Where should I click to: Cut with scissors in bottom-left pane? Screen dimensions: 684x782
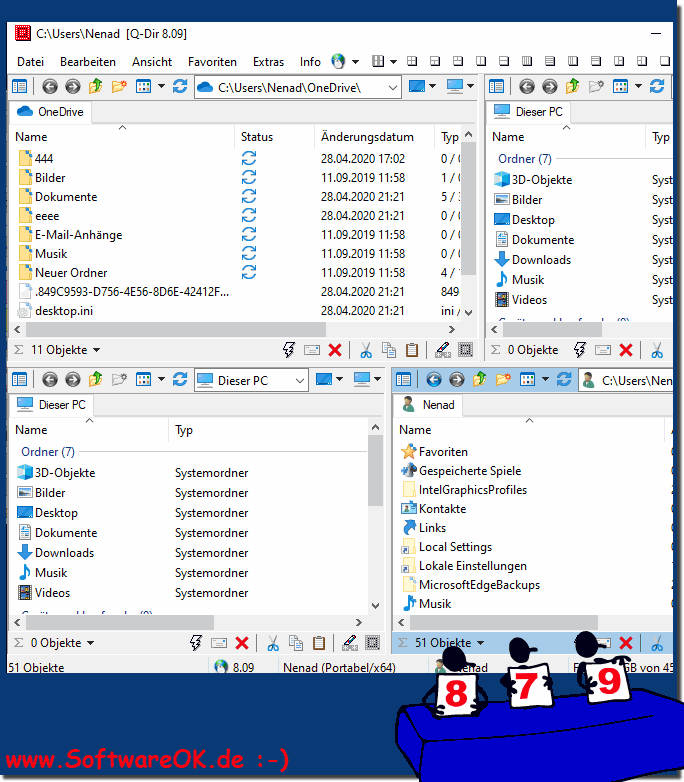pyautogui.click(x=273, y=643)
